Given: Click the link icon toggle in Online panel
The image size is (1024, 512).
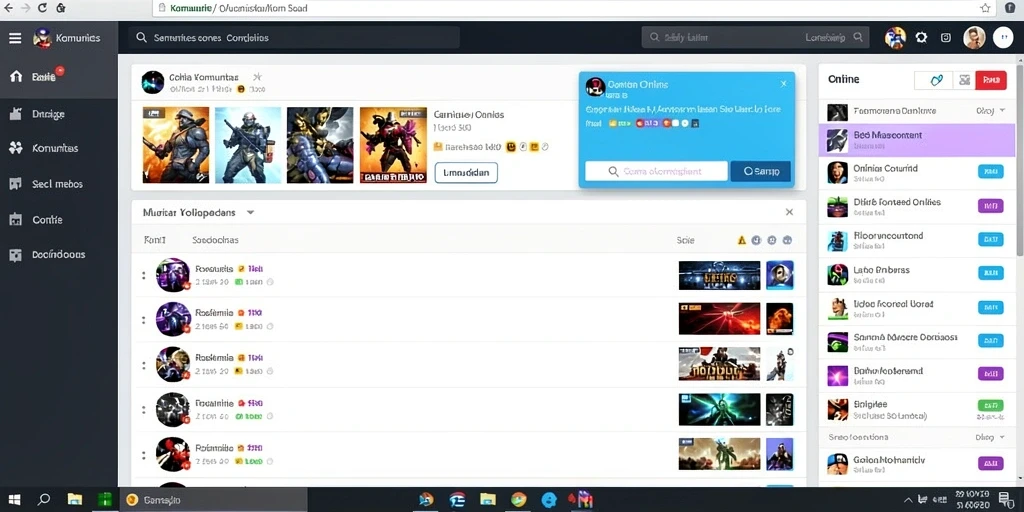Looking at the screenshot, I should coord(937,80).
